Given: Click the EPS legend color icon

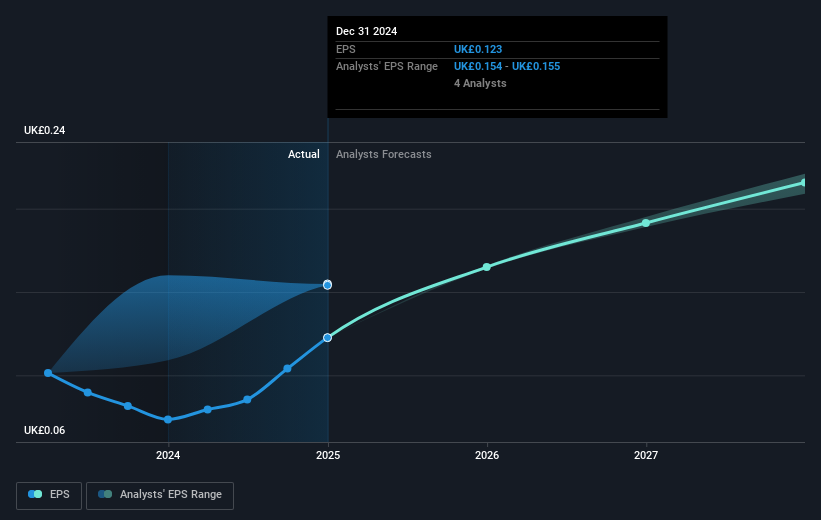Looking at the screenshot, I should 35,494.
